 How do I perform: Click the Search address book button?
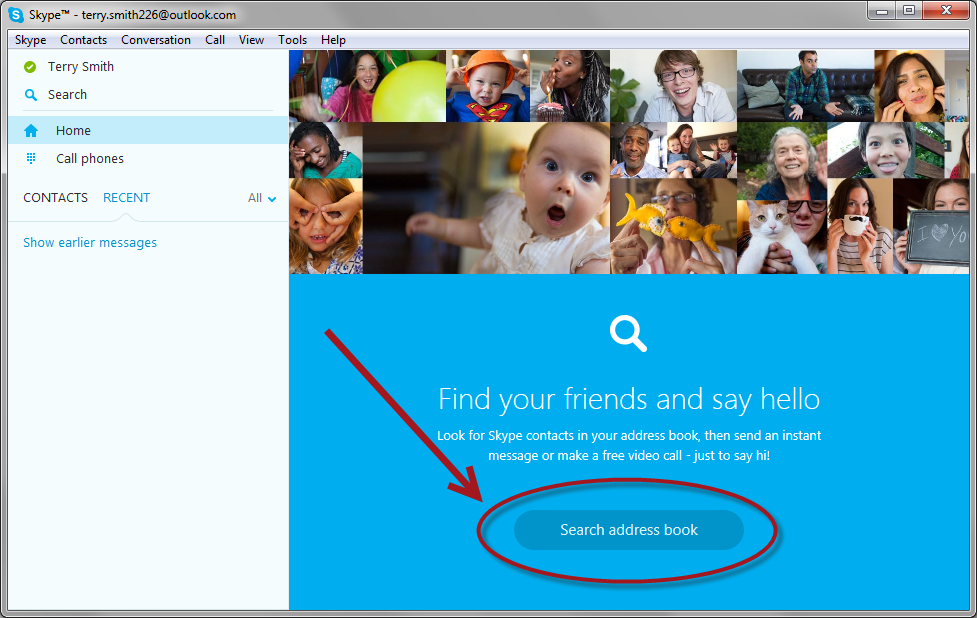tap(629, 530)
